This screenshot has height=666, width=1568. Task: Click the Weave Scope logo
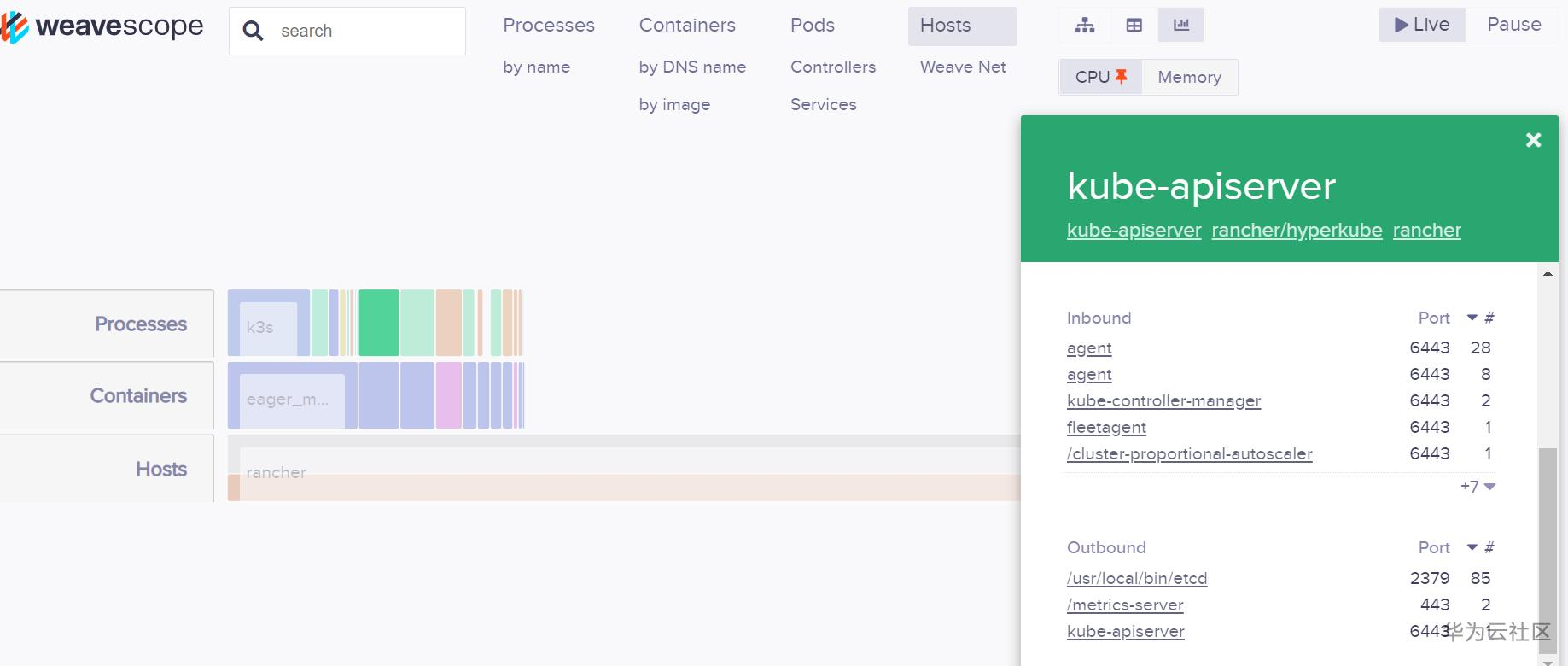102,27
